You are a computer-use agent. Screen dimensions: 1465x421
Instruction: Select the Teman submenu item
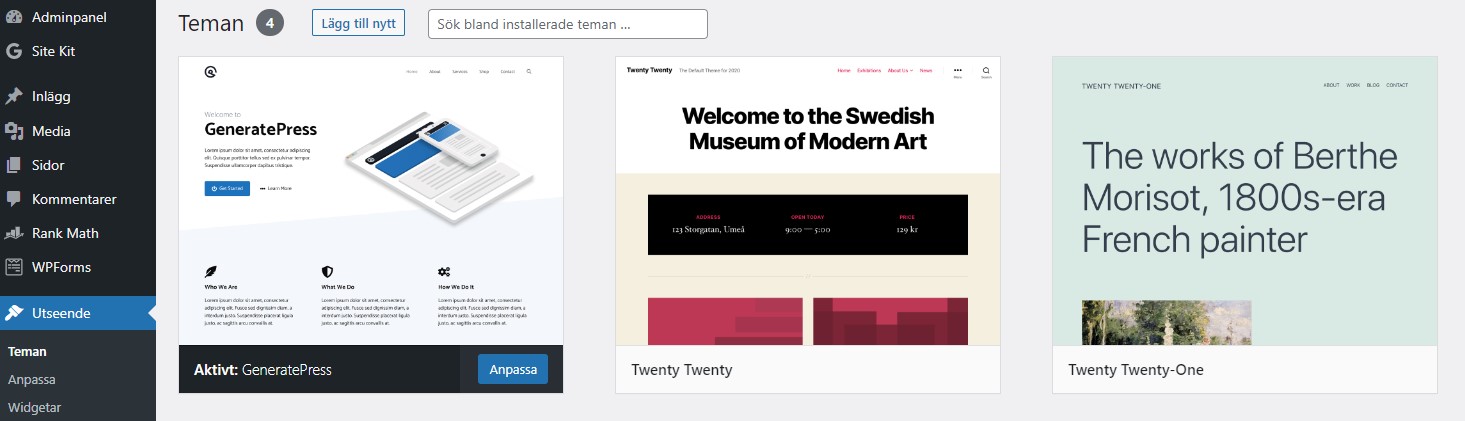click(27, 352)
